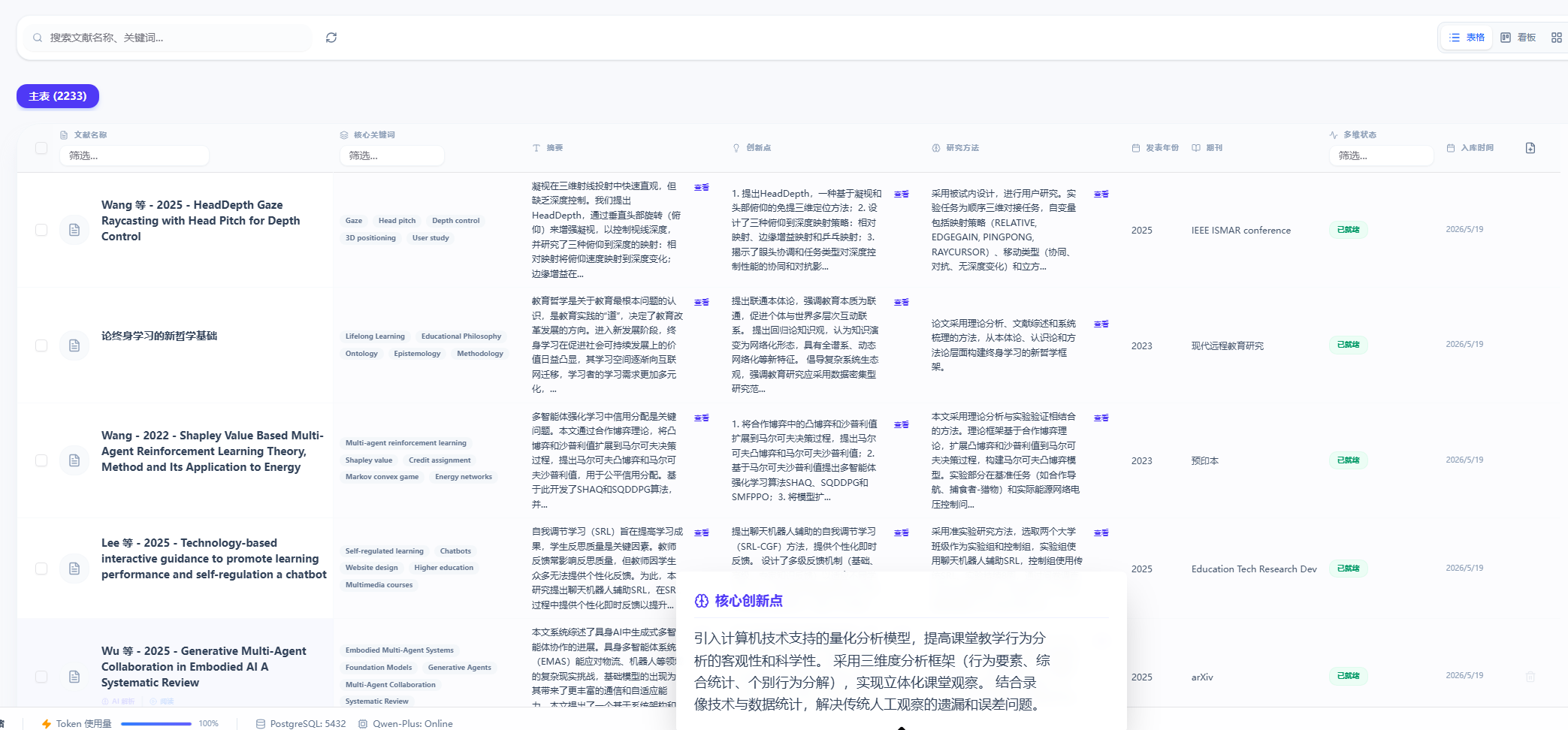Open document icon for 论终身学习的新哲学基础
The height and width of the screenshot is (730, 1568).
74,345
